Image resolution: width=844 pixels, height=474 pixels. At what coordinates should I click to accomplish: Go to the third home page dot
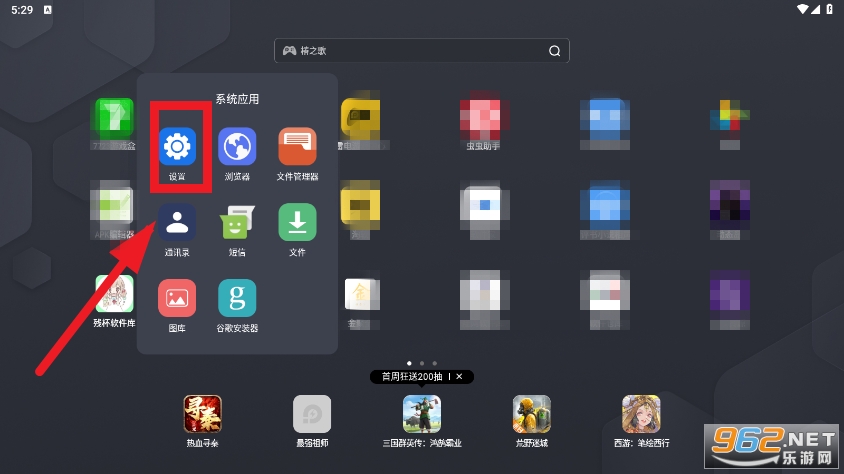(x=435, y=363)
